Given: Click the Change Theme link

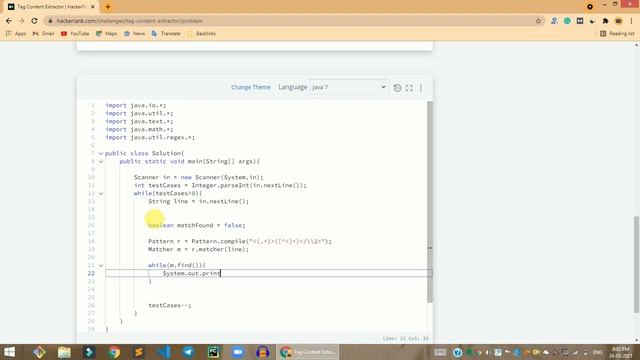Looking at the screenshot, I should pos(251,87).
